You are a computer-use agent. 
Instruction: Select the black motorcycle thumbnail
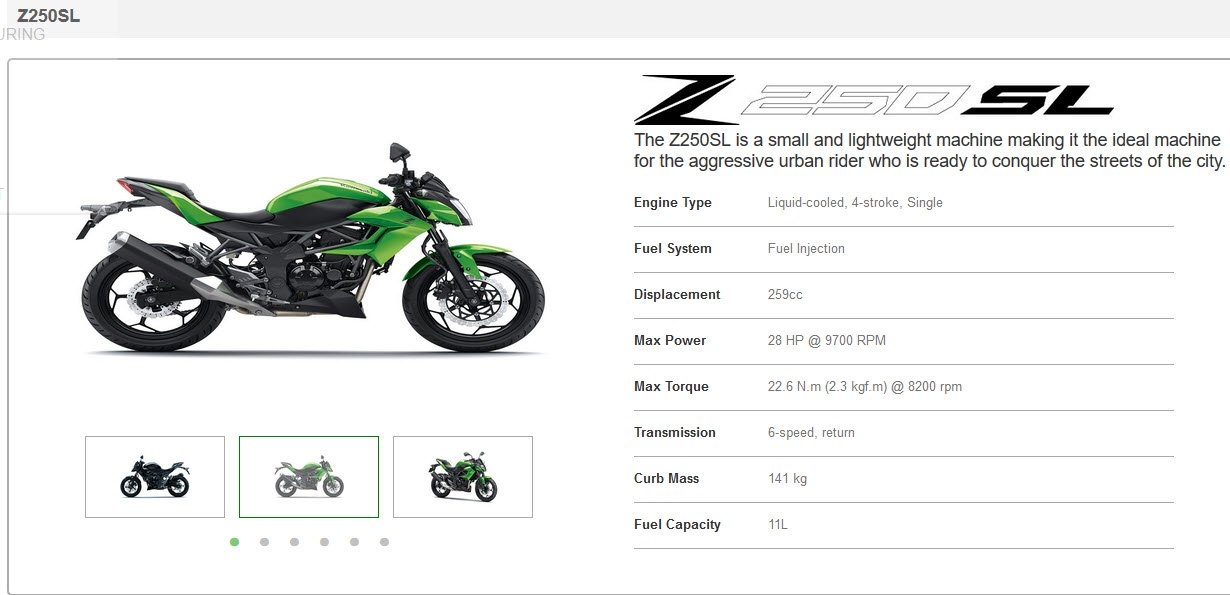[155, 477]
